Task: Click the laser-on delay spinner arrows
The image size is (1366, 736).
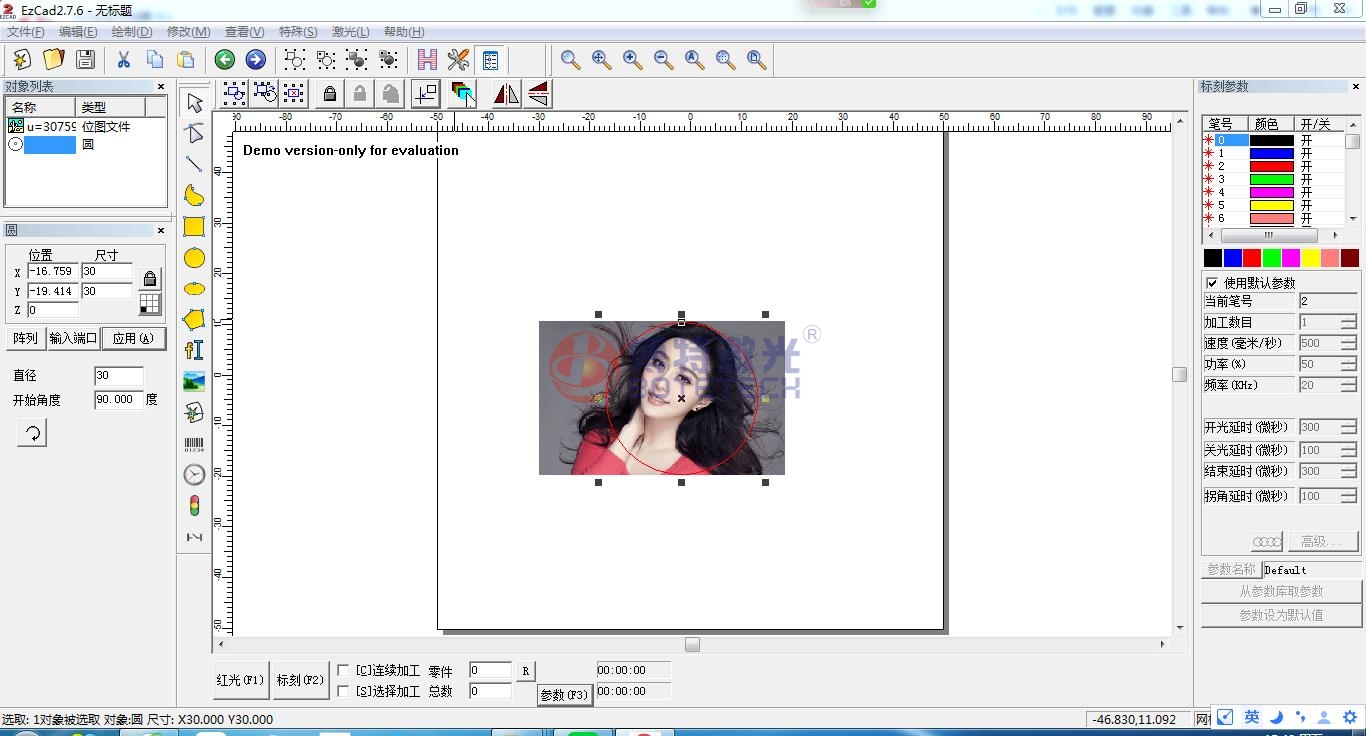Action: pos(1348,427)
